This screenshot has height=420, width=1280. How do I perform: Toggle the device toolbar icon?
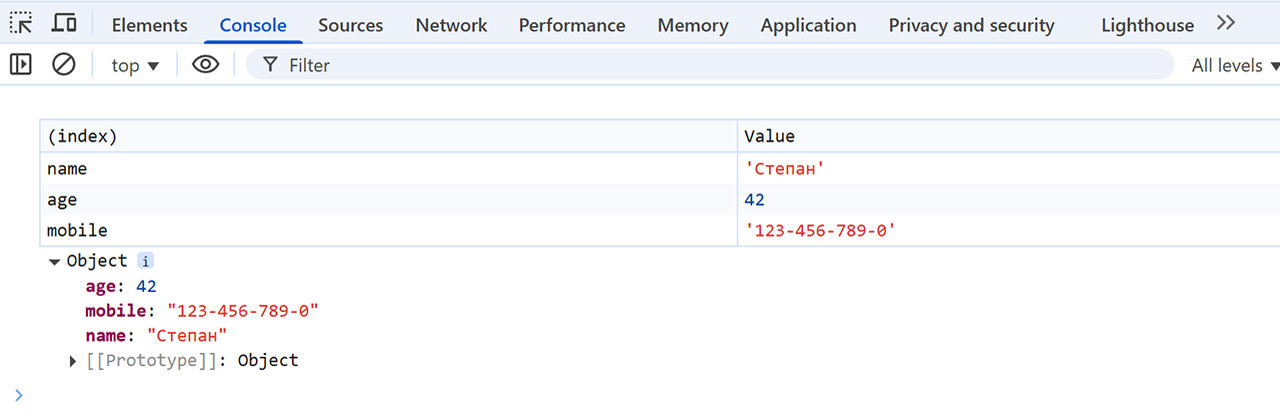tap(64, 23)
